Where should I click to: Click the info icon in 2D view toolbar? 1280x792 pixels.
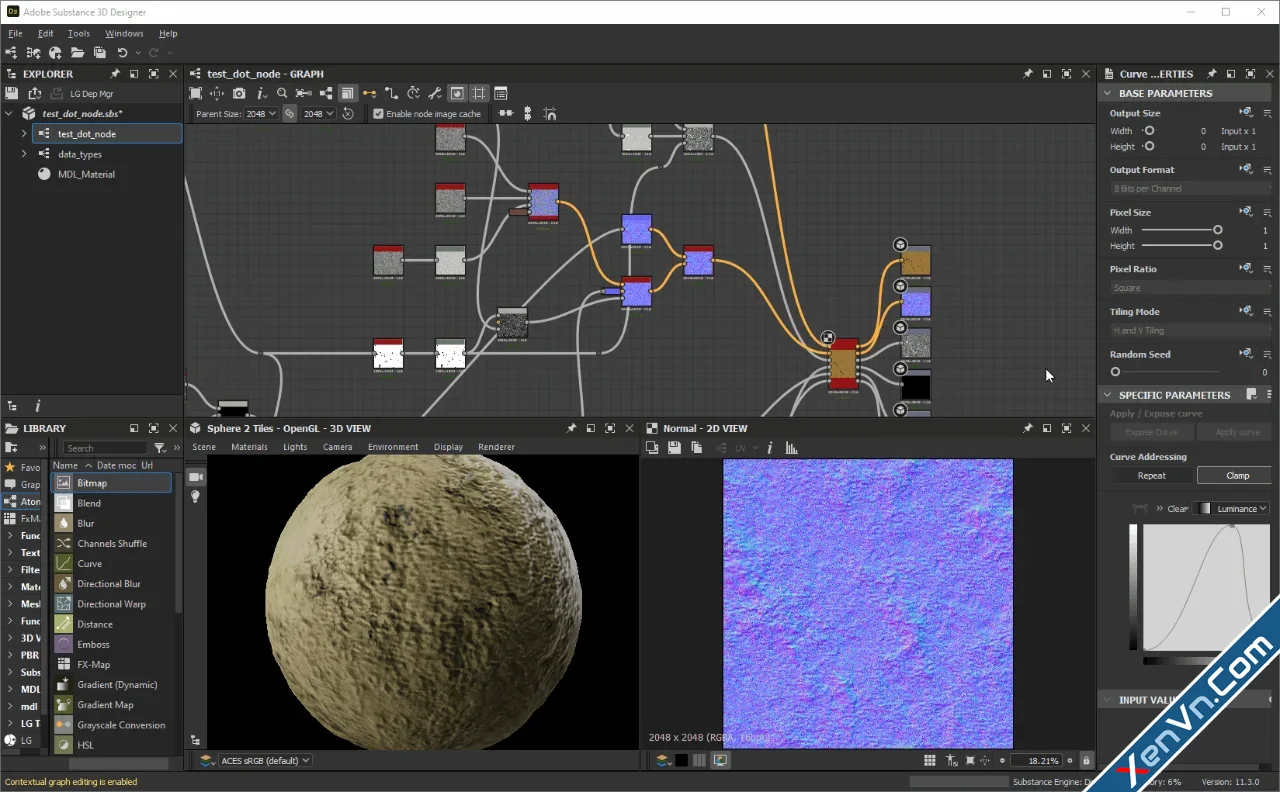pyautogui.click(x=769, y=448)
